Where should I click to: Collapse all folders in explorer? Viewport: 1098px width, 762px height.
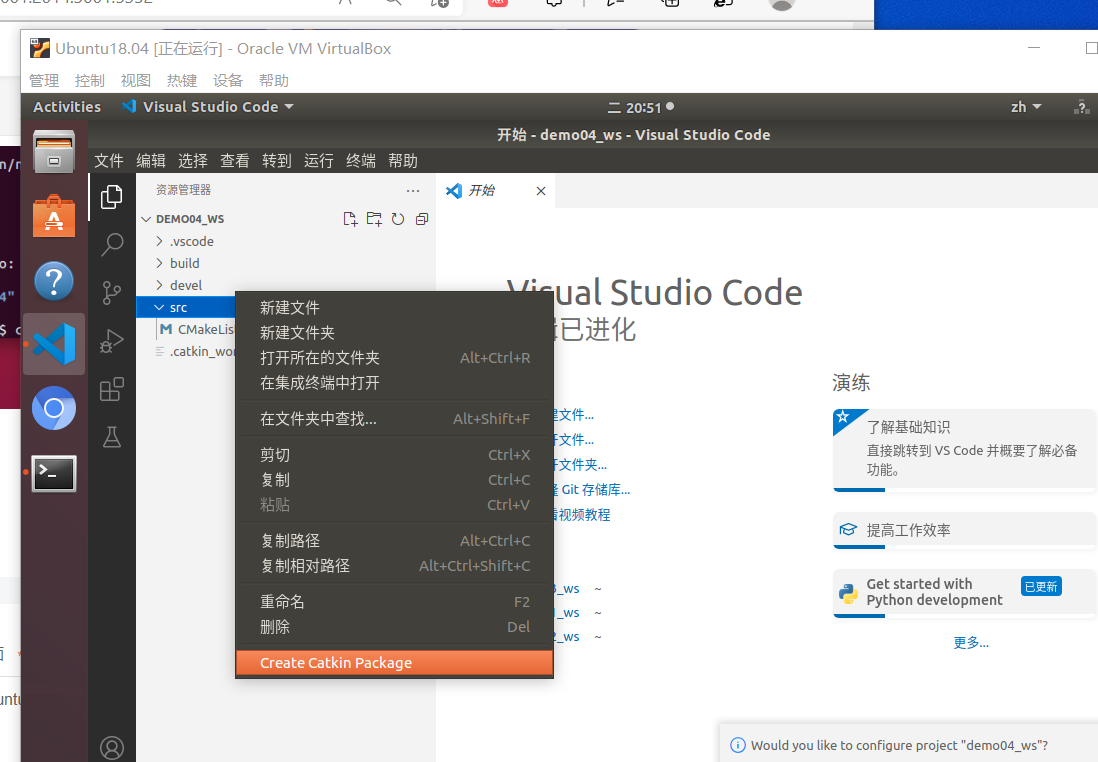click(422, 219)
